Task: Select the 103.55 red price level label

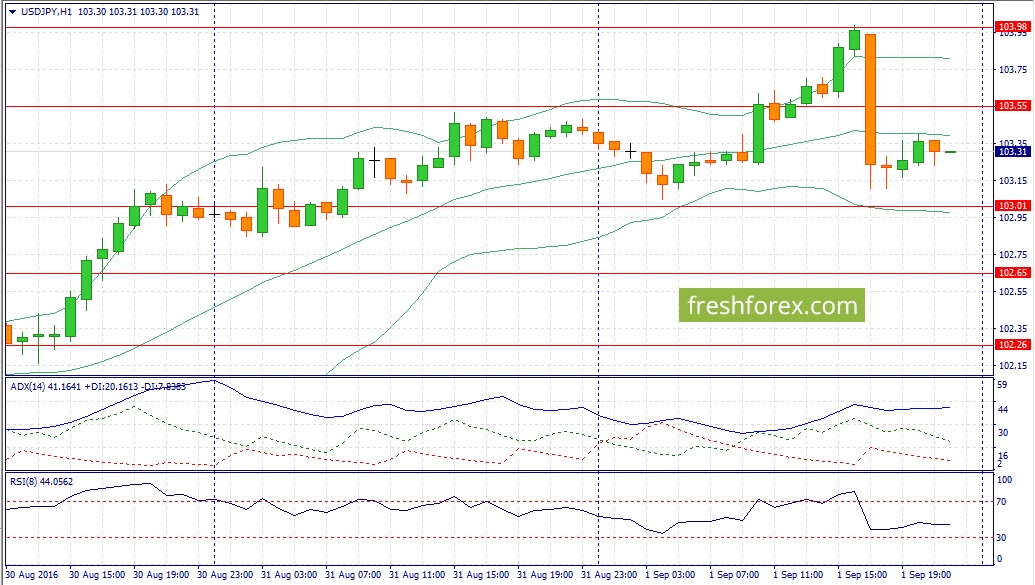Action: point(1012,106)
